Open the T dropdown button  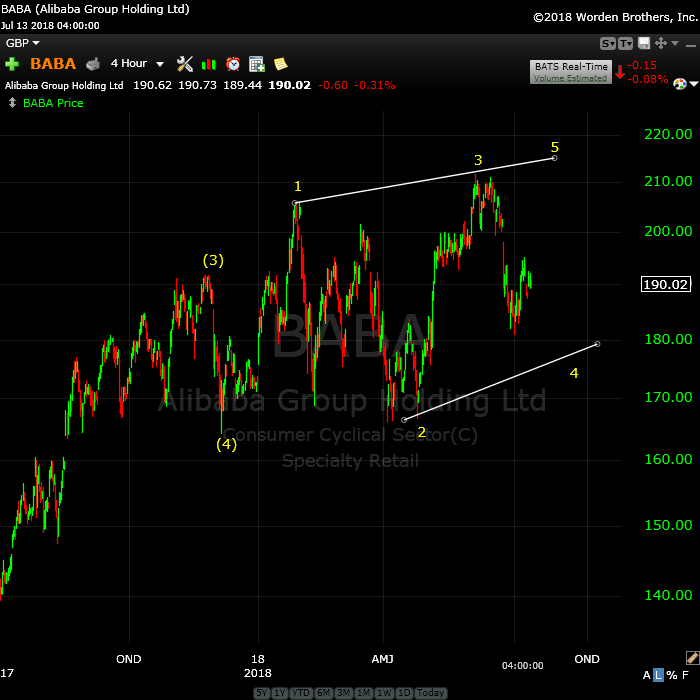(x=625, y=43)
